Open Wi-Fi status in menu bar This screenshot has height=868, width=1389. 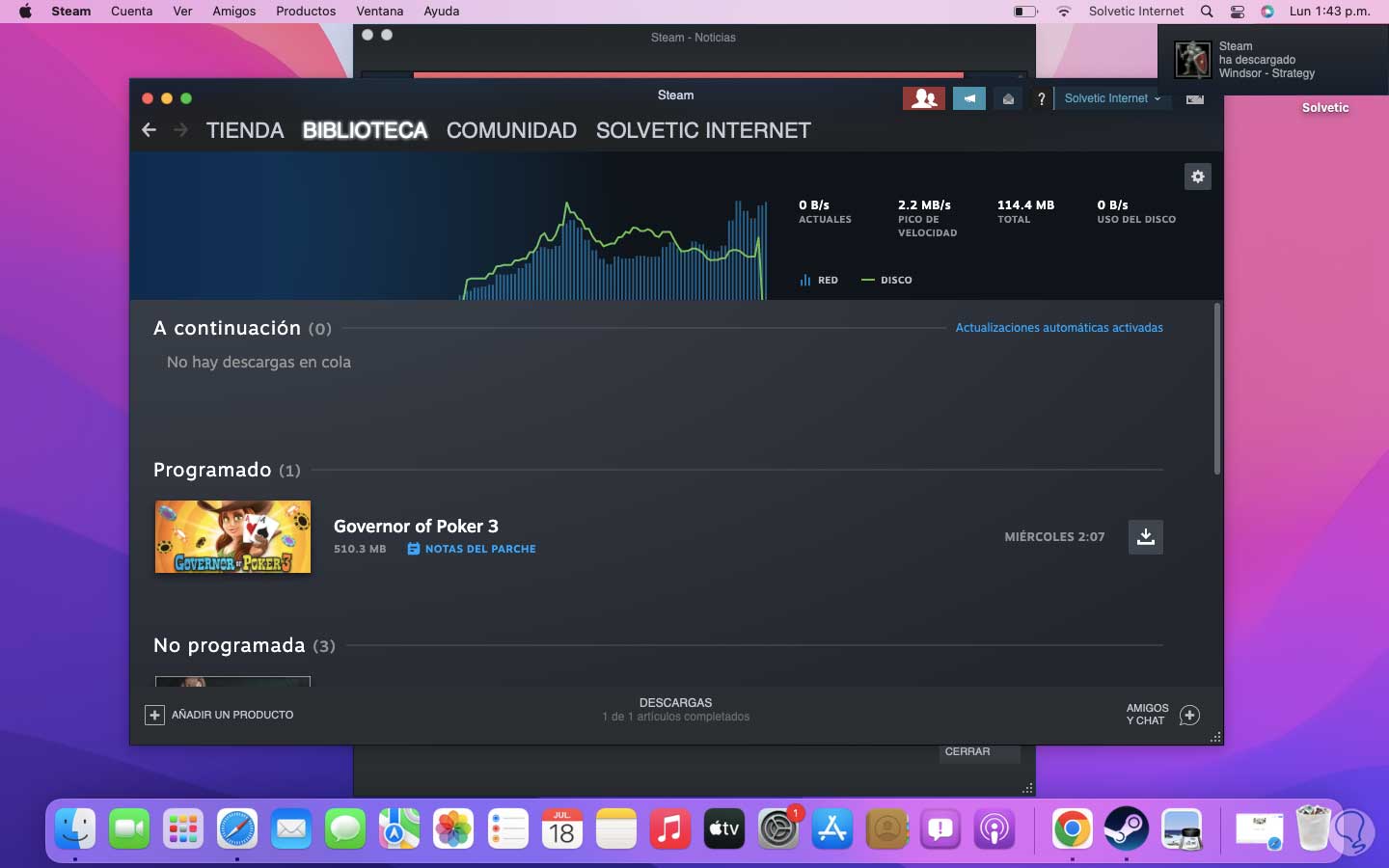point(1064,12)
